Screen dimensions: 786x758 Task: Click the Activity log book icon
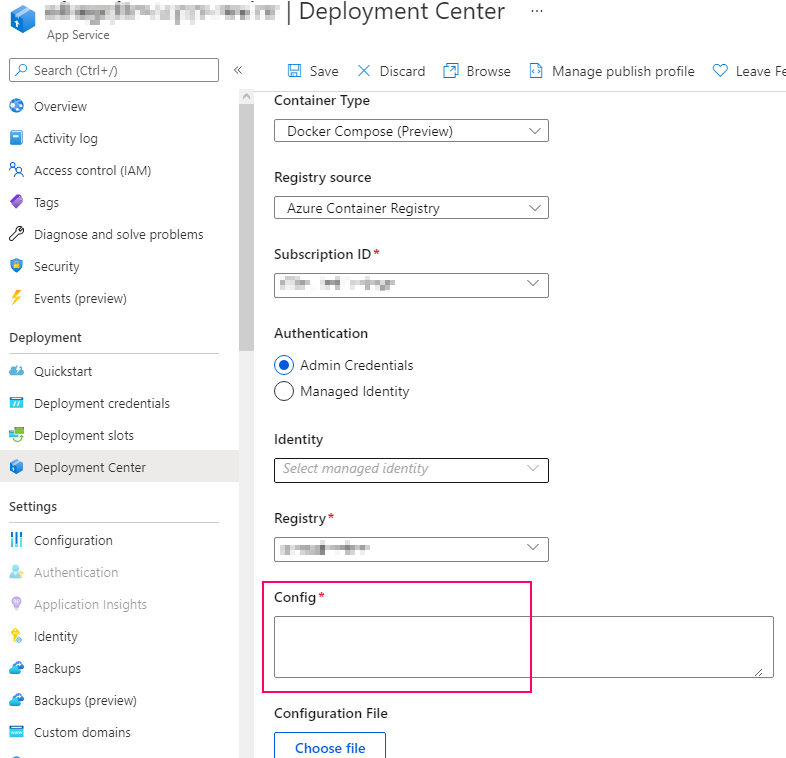pyautogui.click(x=17, y=138)
